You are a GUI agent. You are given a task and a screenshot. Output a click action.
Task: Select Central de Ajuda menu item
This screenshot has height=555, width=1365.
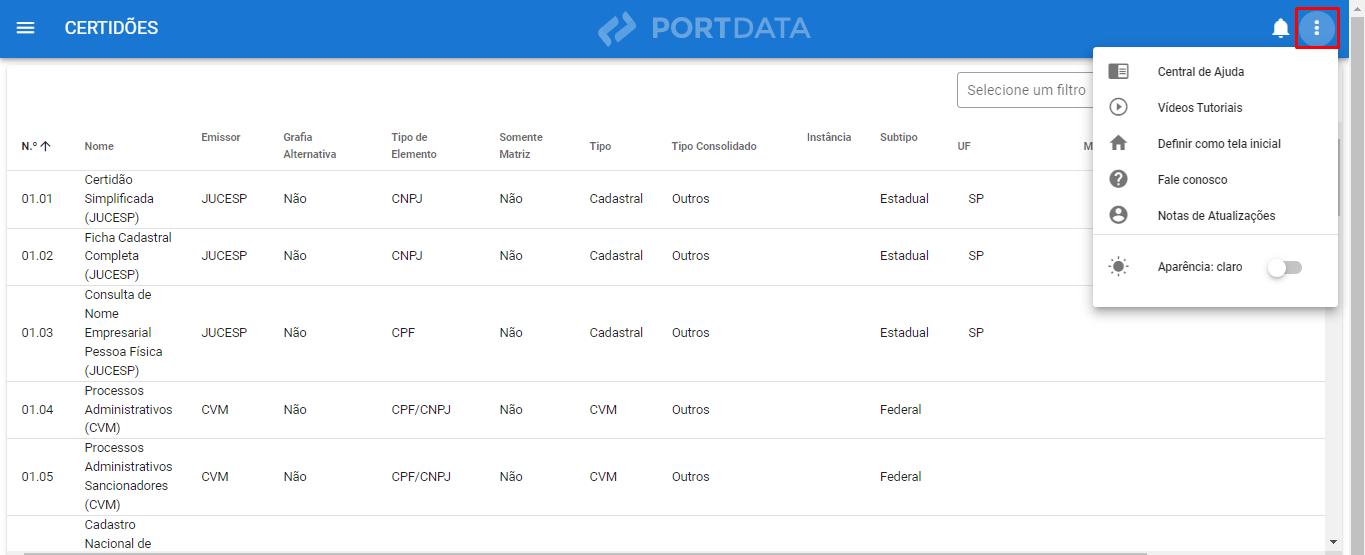1200,72
